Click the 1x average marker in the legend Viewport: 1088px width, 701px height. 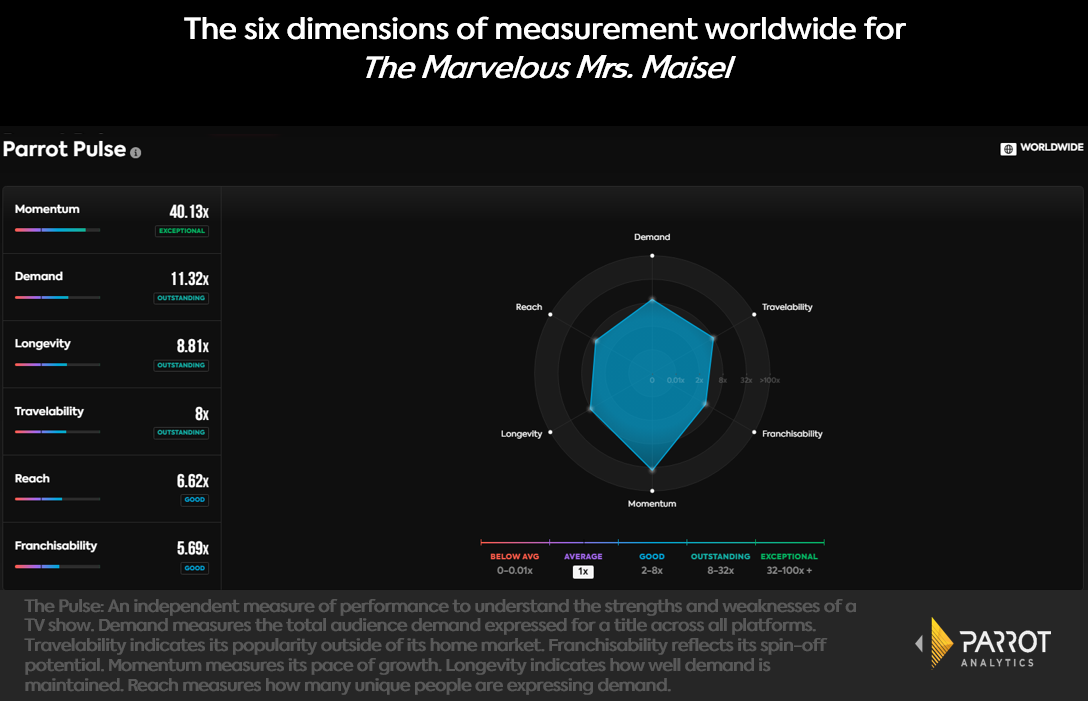coord(584,572)
